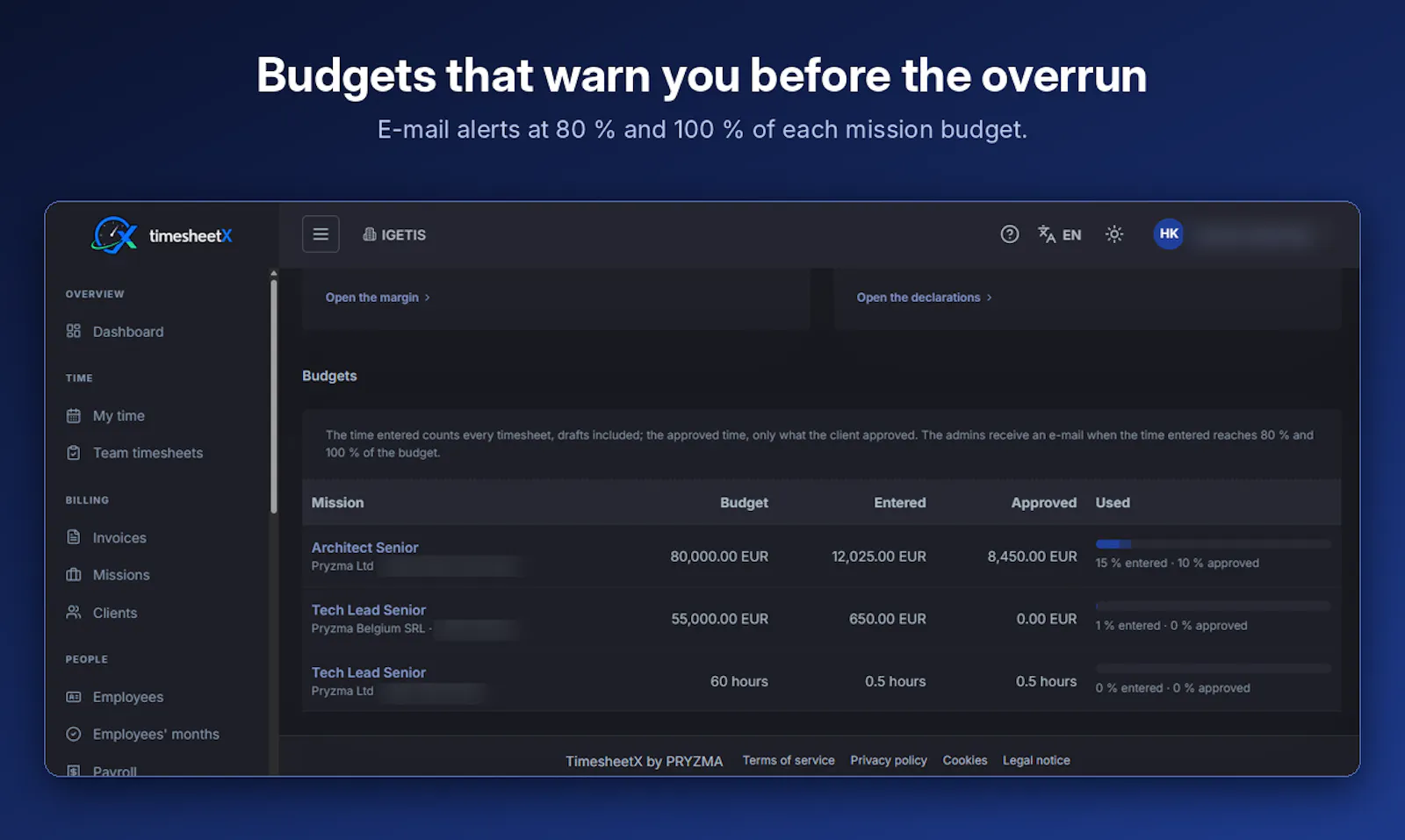Viewport: 1405px width, 840px height.
Task: Click the Invoices document icon
Action: tap(74, 537)
